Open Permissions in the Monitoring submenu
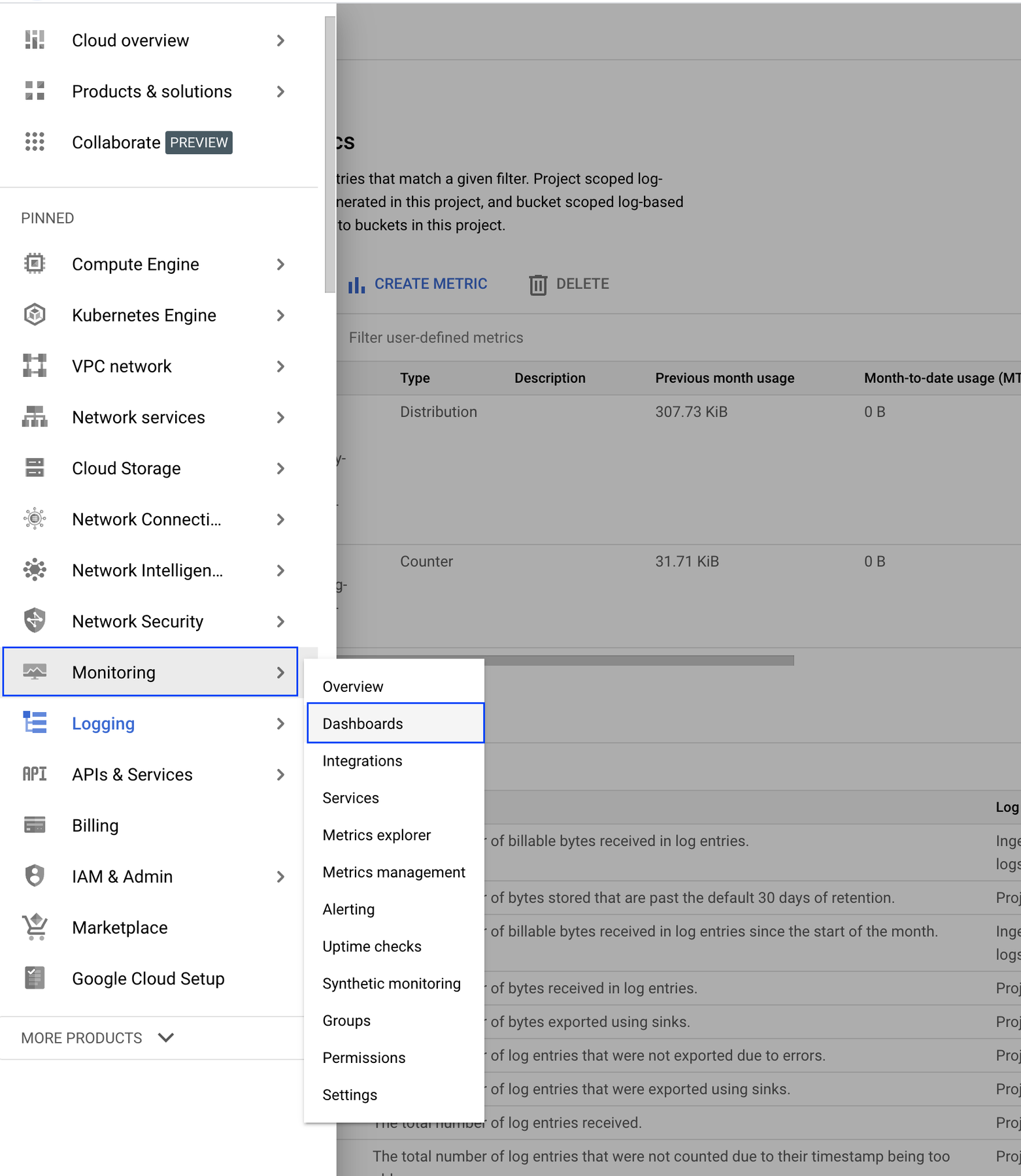The image size is (1021, 1176). coord(395,1057)
